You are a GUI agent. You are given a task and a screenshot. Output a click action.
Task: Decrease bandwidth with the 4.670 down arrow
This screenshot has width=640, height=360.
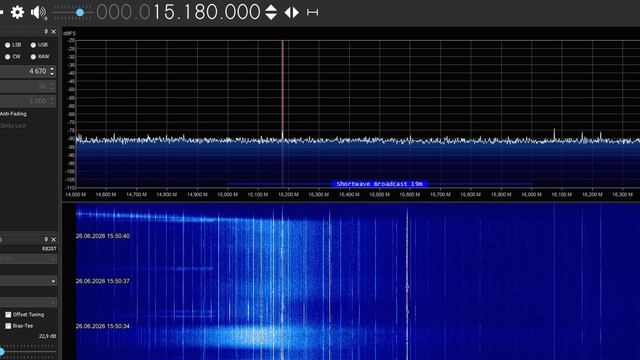click(x=52, y=74)
